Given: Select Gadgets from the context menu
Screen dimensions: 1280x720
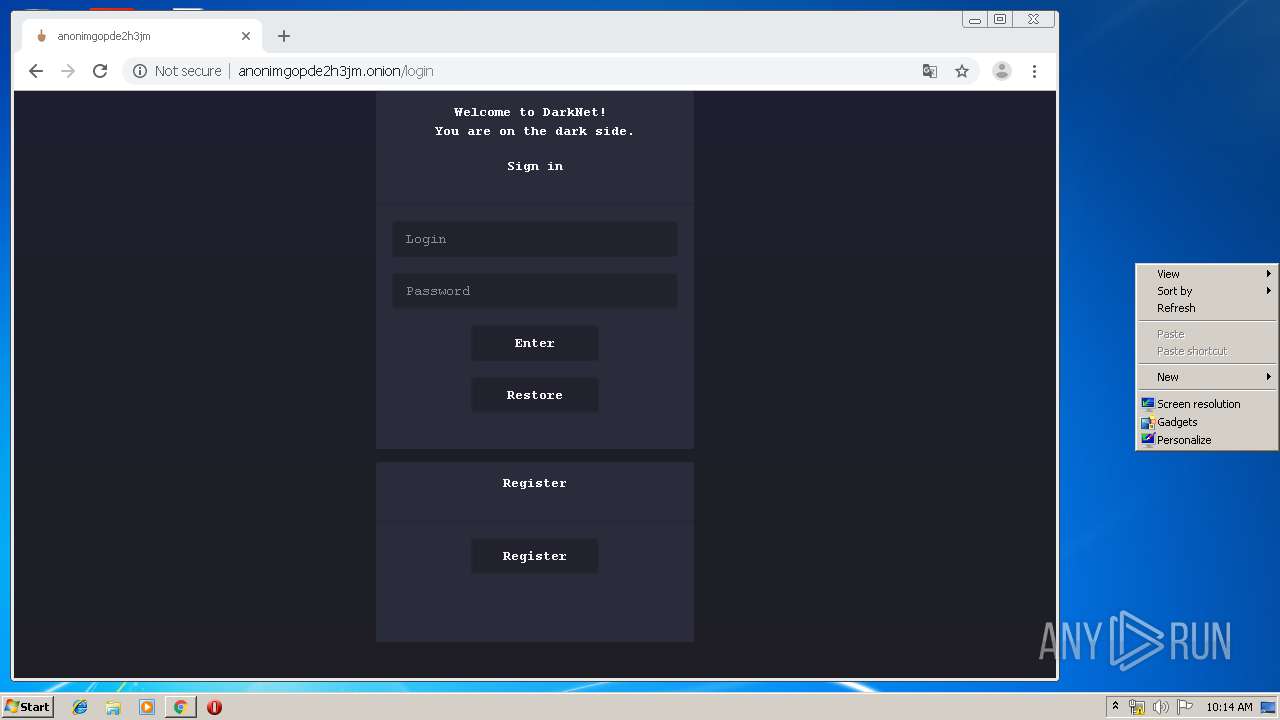Looking at the screenshot, I should pyautogui.click(x=1207, y=422).
